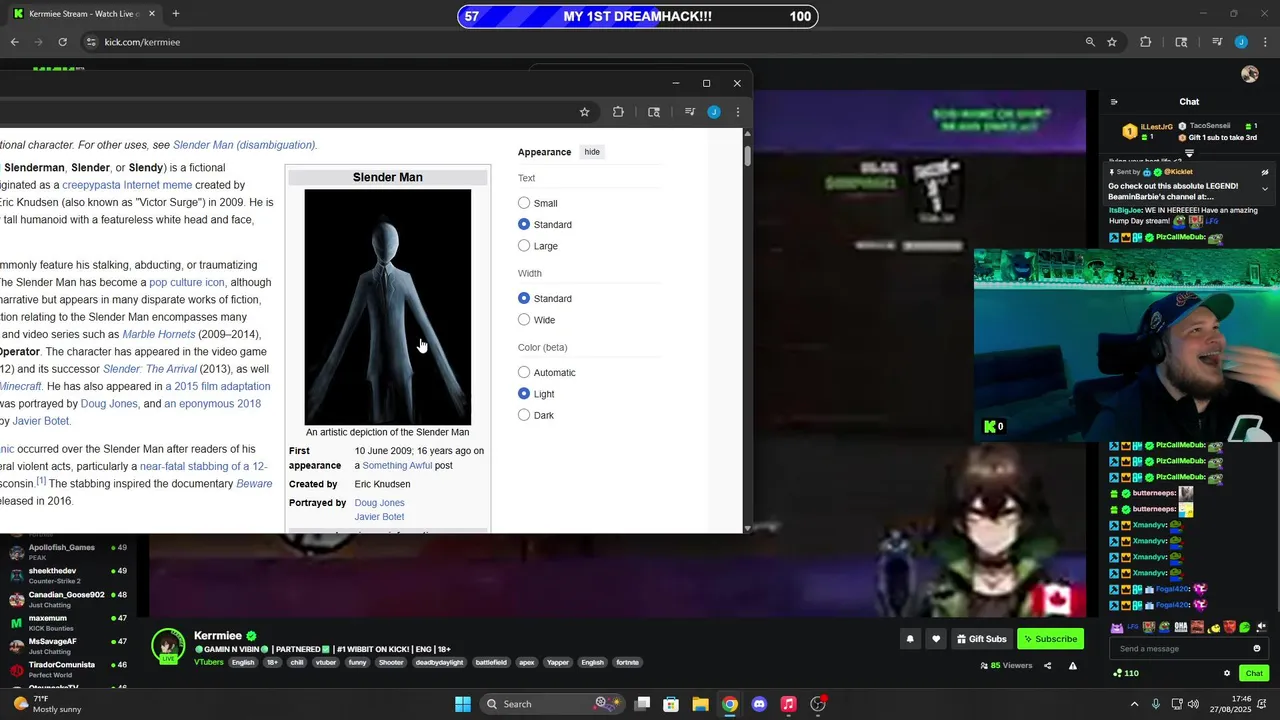This screenshot has height=720, width=1280.
Task: Expand the pinned Kicklet message chevron
Action: click(x=1265, y=189)
